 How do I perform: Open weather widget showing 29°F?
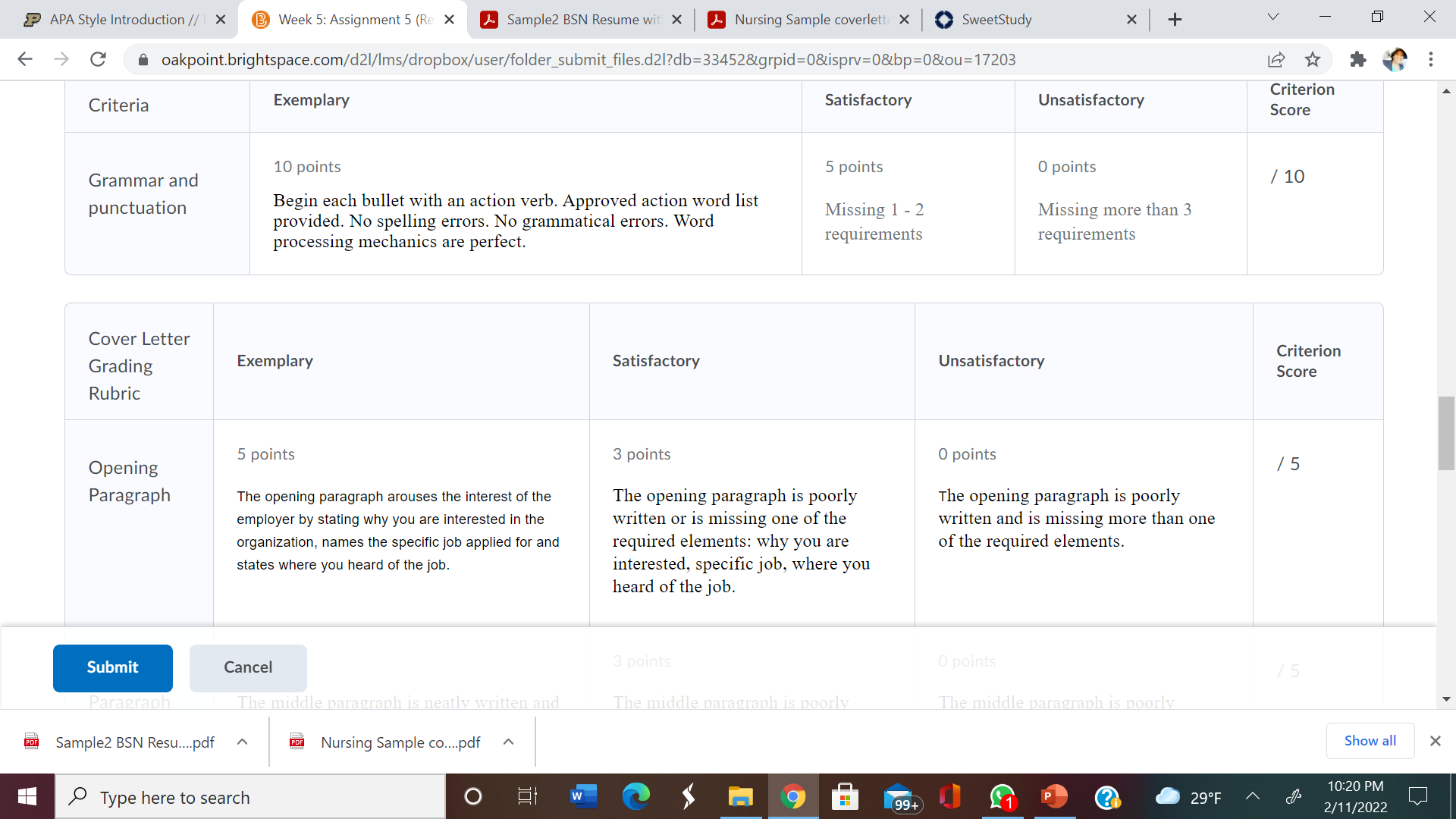click(x=1188, y=797)
